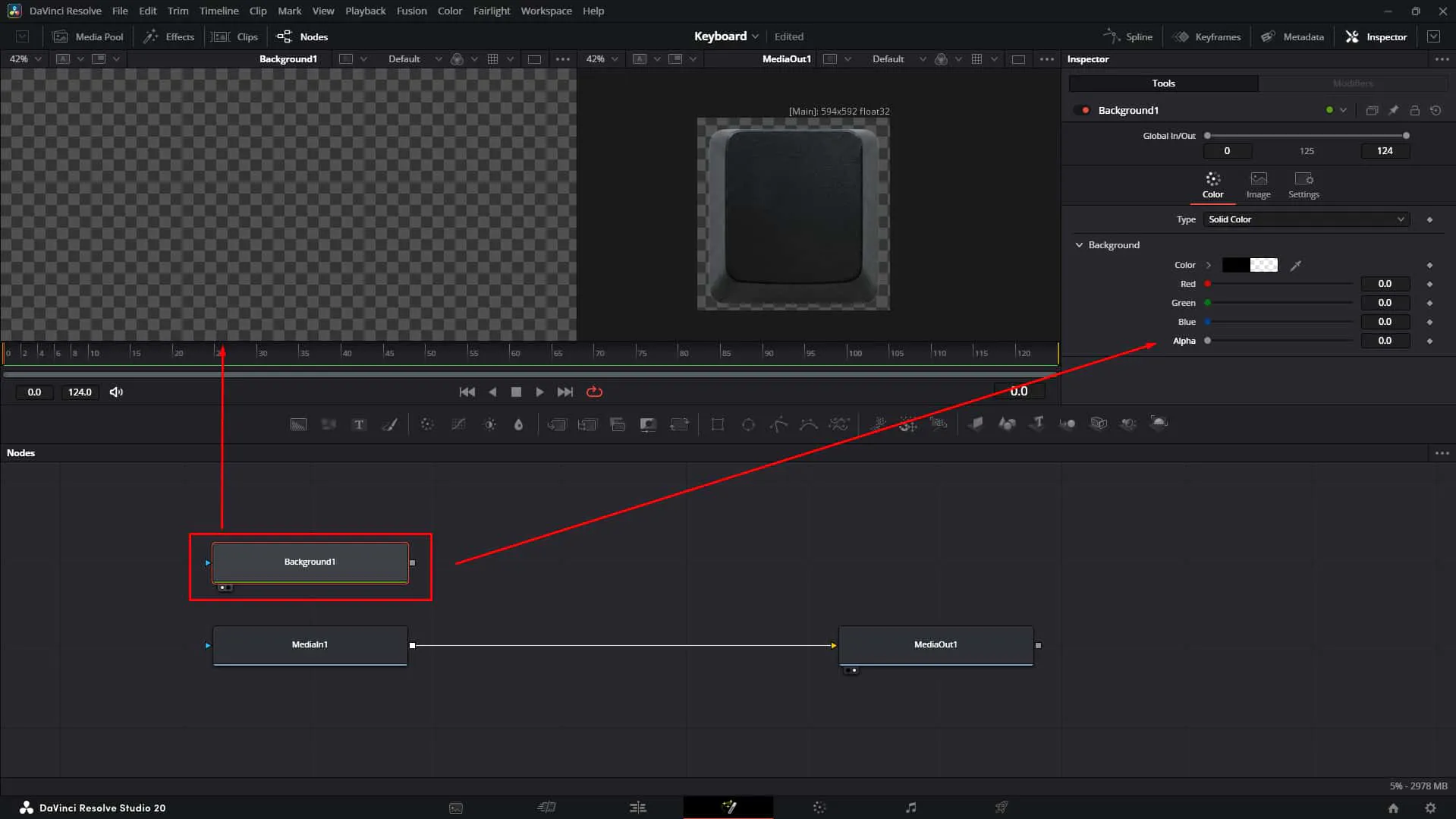Toggle Background1 enable switch in Inspector

1083,110
